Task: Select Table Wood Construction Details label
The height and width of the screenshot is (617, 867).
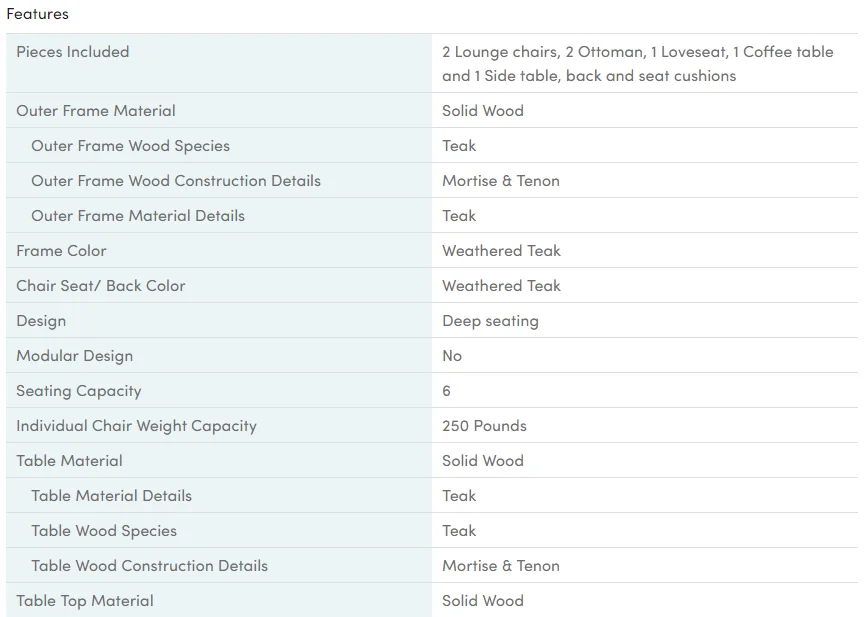Action: (x=149, y=566)
